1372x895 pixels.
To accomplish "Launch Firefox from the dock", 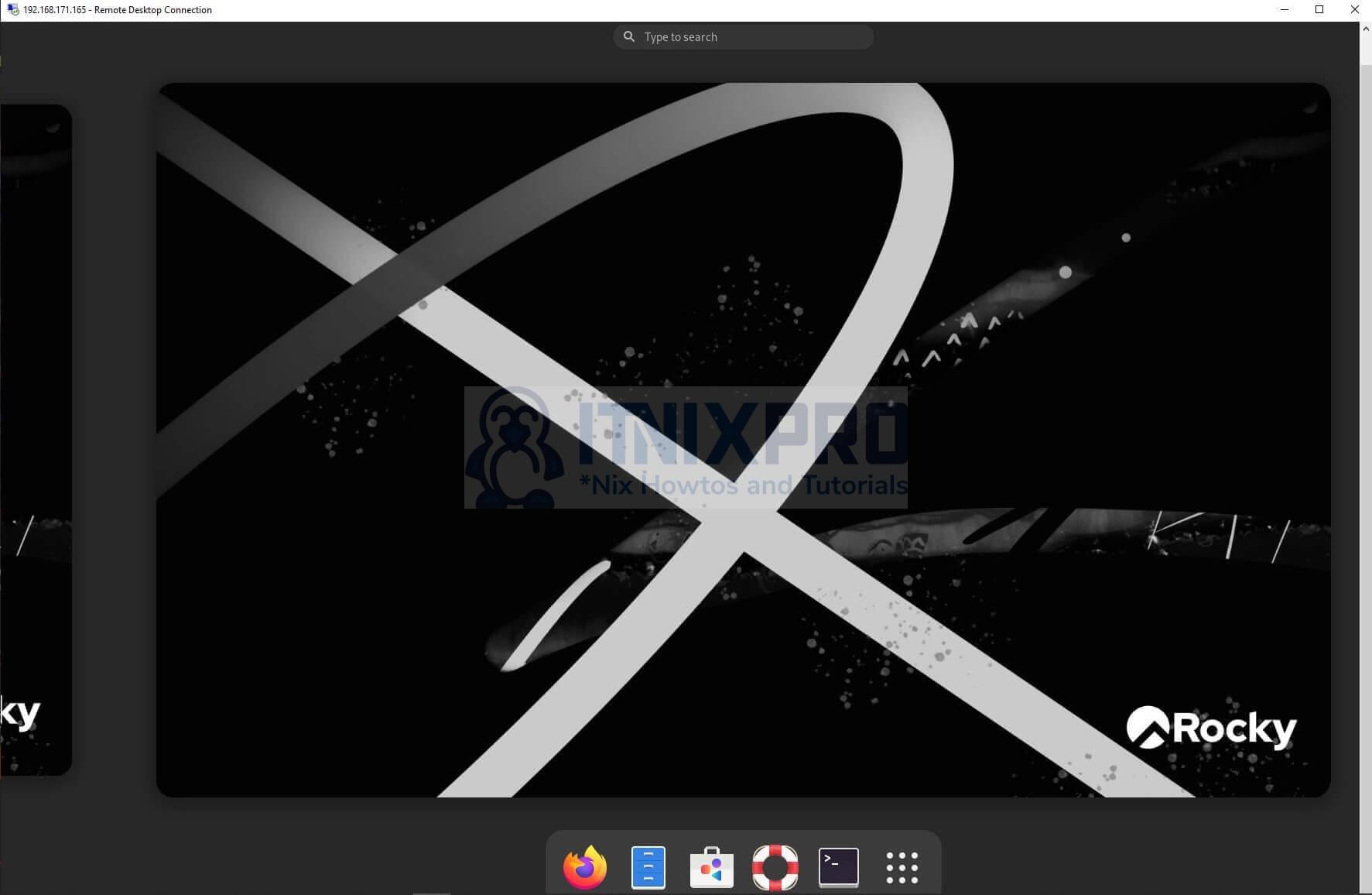I will coord(585,867).
